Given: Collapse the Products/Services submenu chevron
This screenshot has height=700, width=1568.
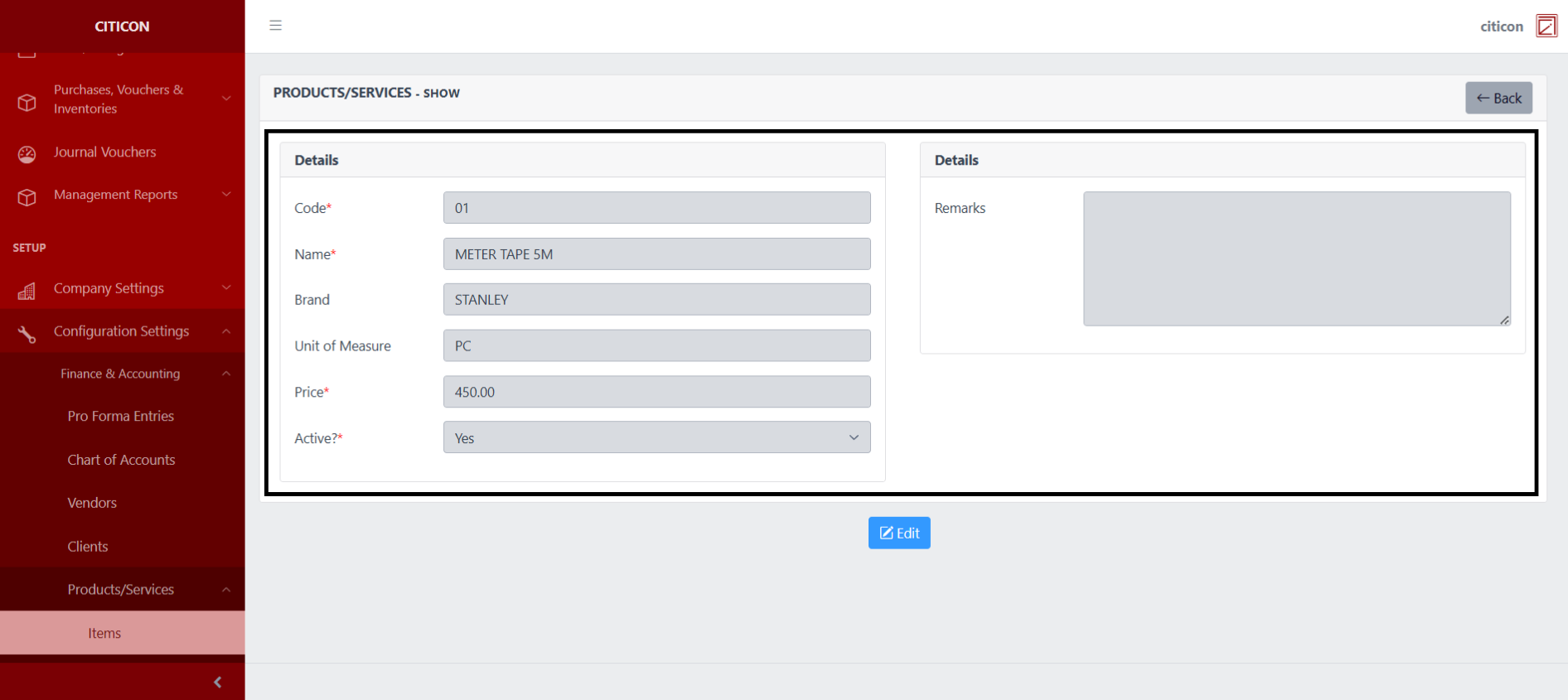Looking at the screenshot, I should tap(226, 589).
